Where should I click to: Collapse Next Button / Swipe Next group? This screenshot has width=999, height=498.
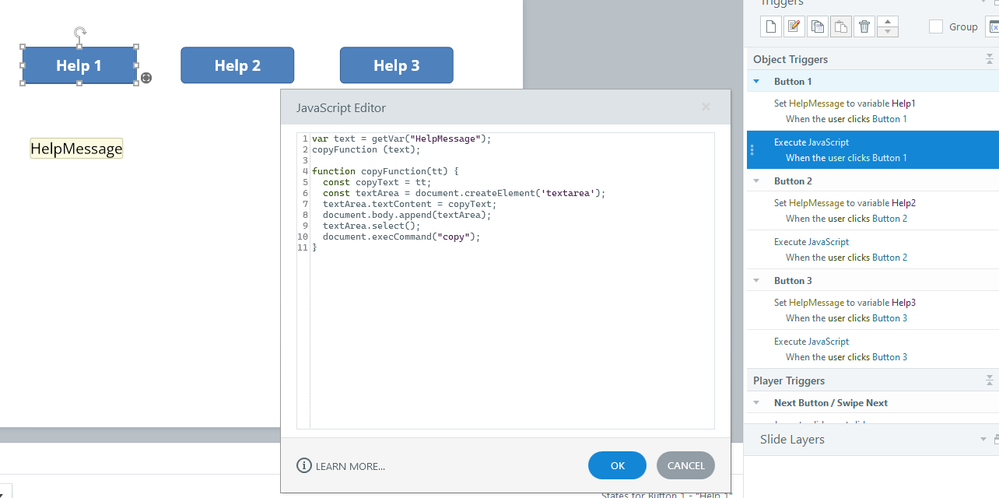pyautogui.click(x=757, y=402)
